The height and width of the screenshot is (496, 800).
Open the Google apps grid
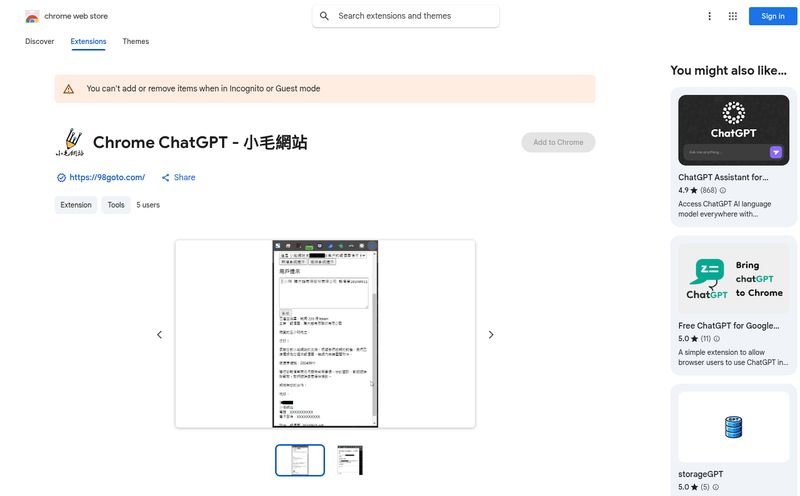coord(733,16)
